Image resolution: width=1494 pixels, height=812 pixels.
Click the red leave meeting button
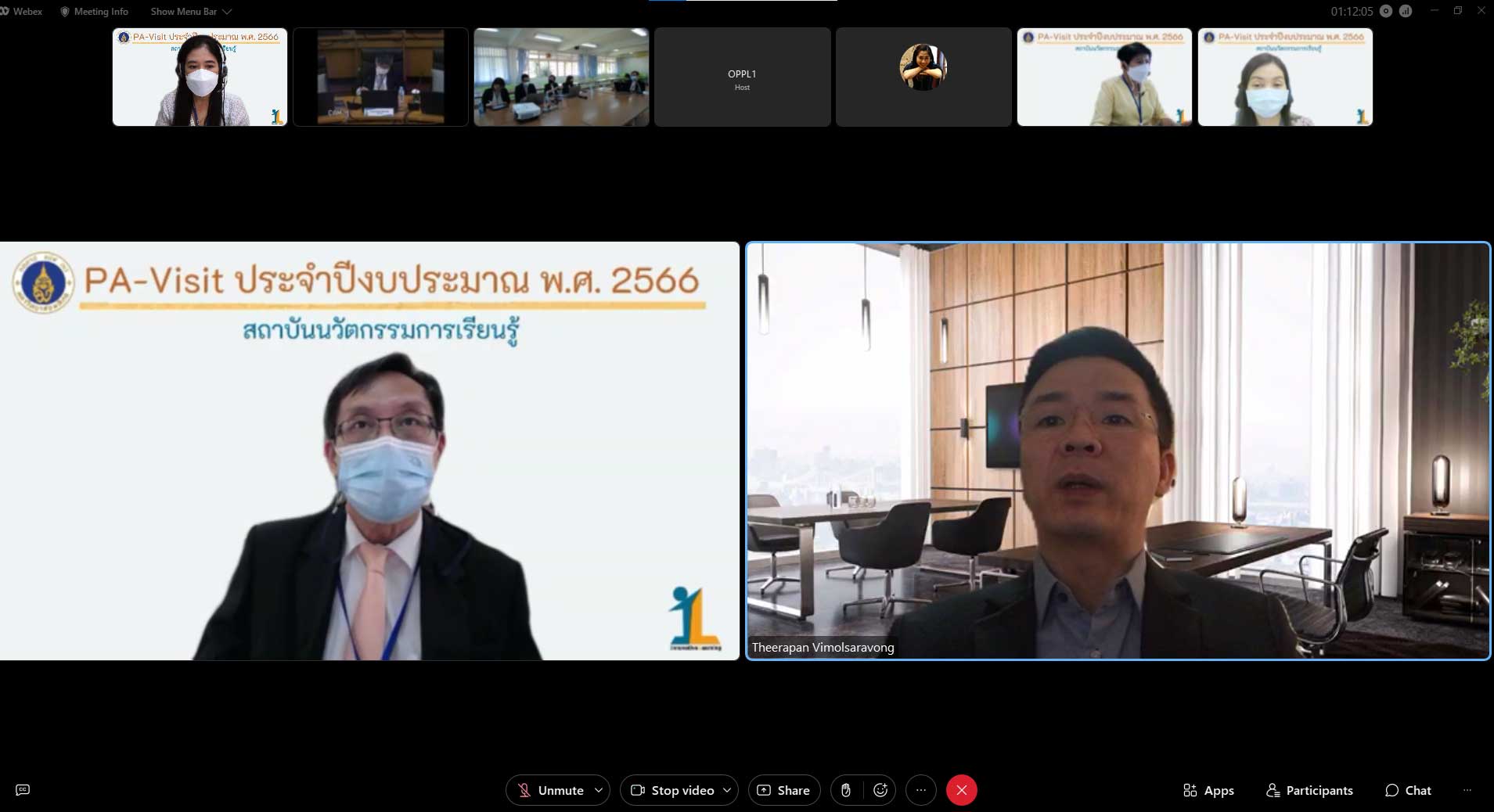click(962, 790)
